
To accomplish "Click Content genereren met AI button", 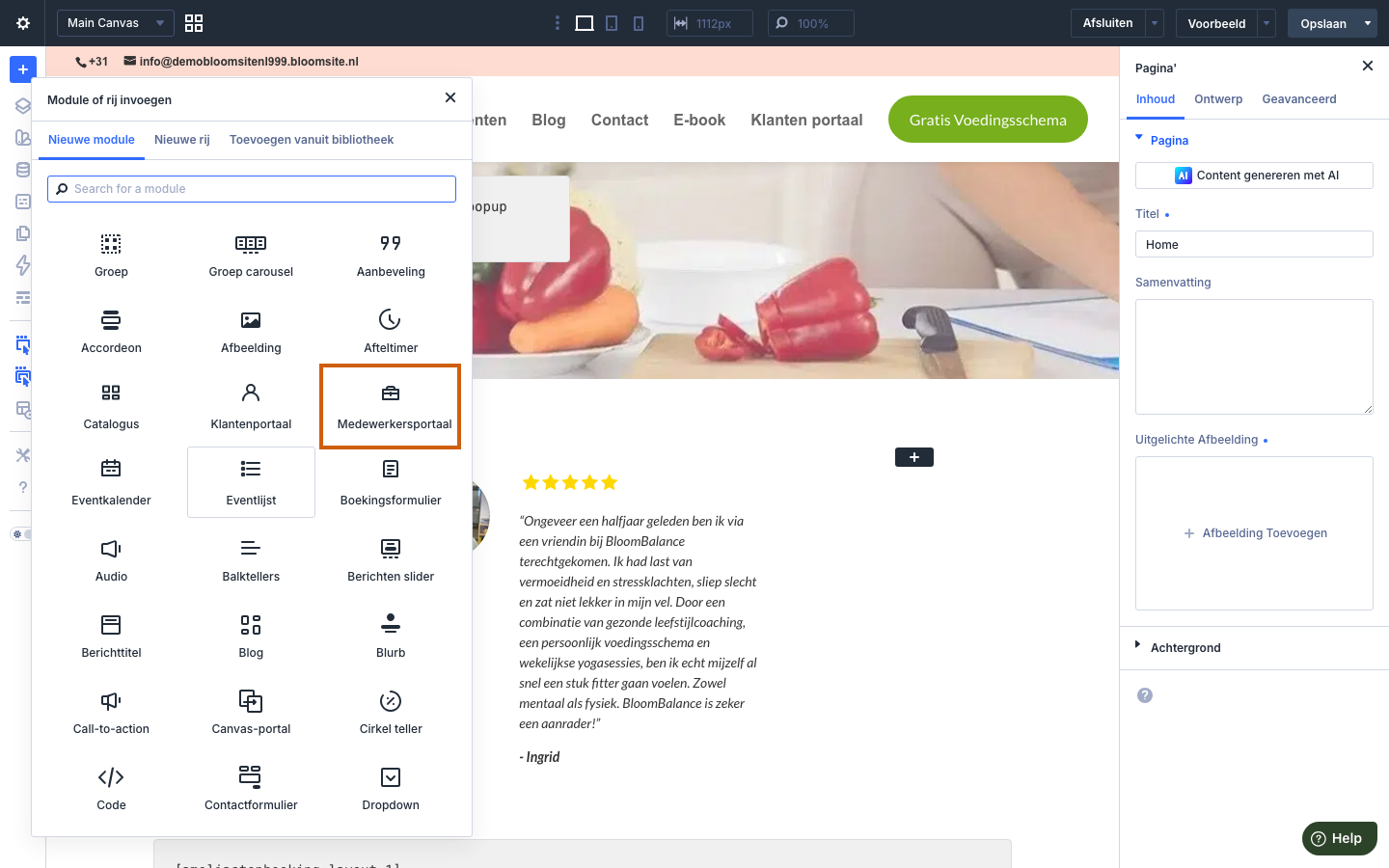I will coord(1254,176).
